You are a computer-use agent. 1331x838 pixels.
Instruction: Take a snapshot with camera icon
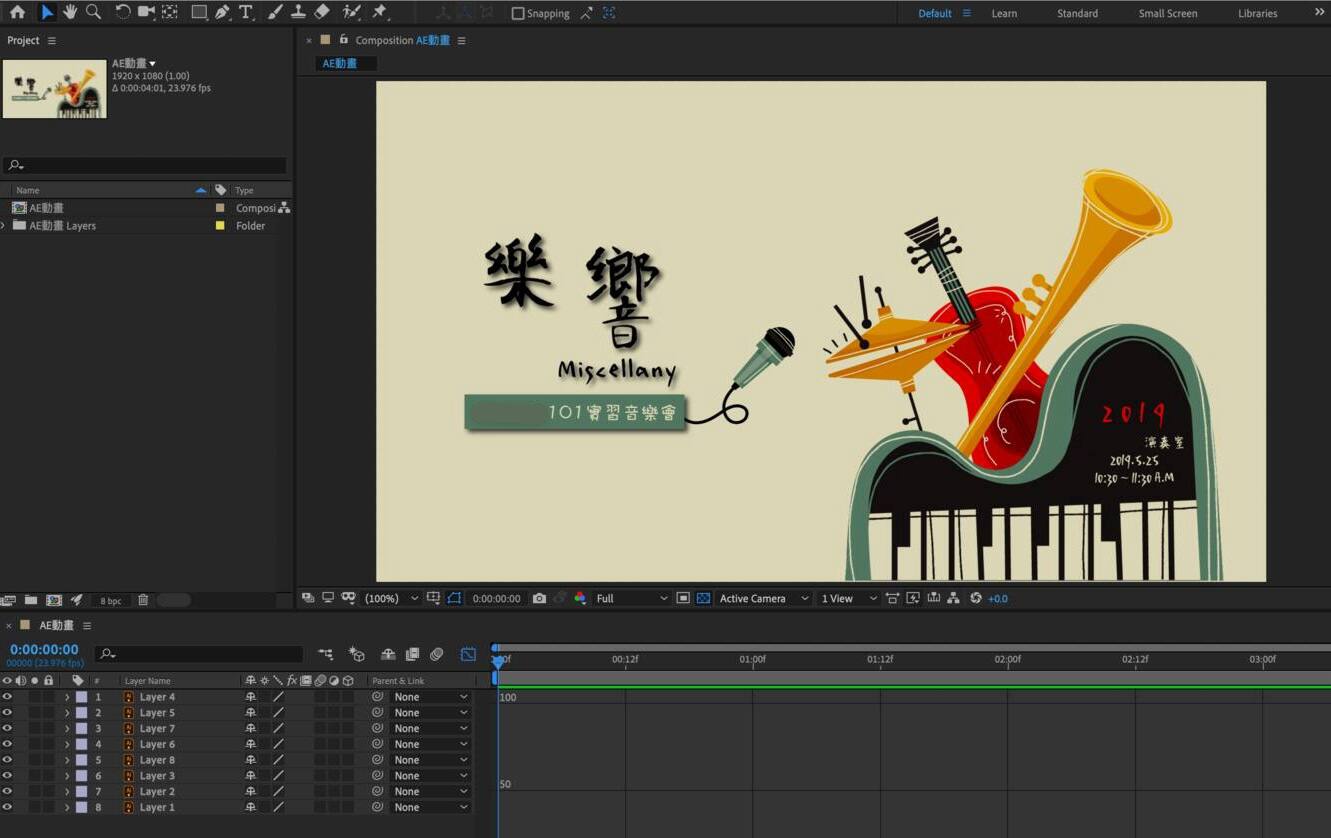pos(539,598)
